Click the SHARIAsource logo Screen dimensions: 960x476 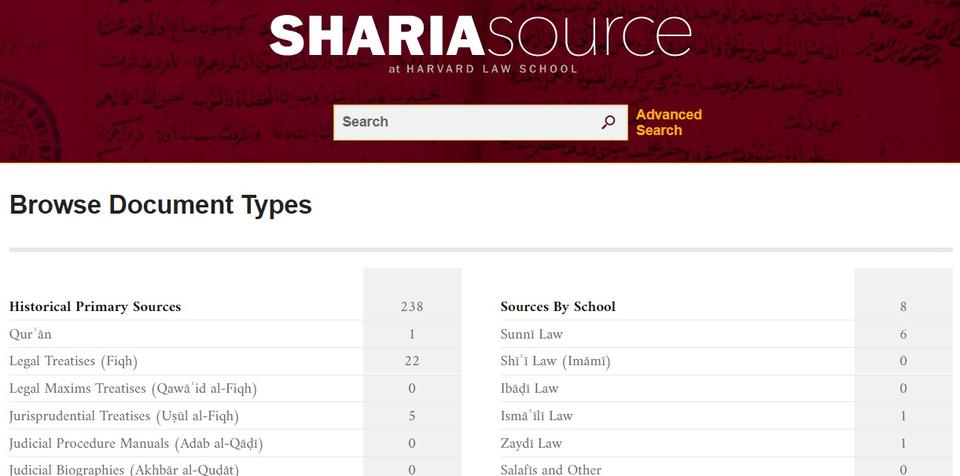481,36
